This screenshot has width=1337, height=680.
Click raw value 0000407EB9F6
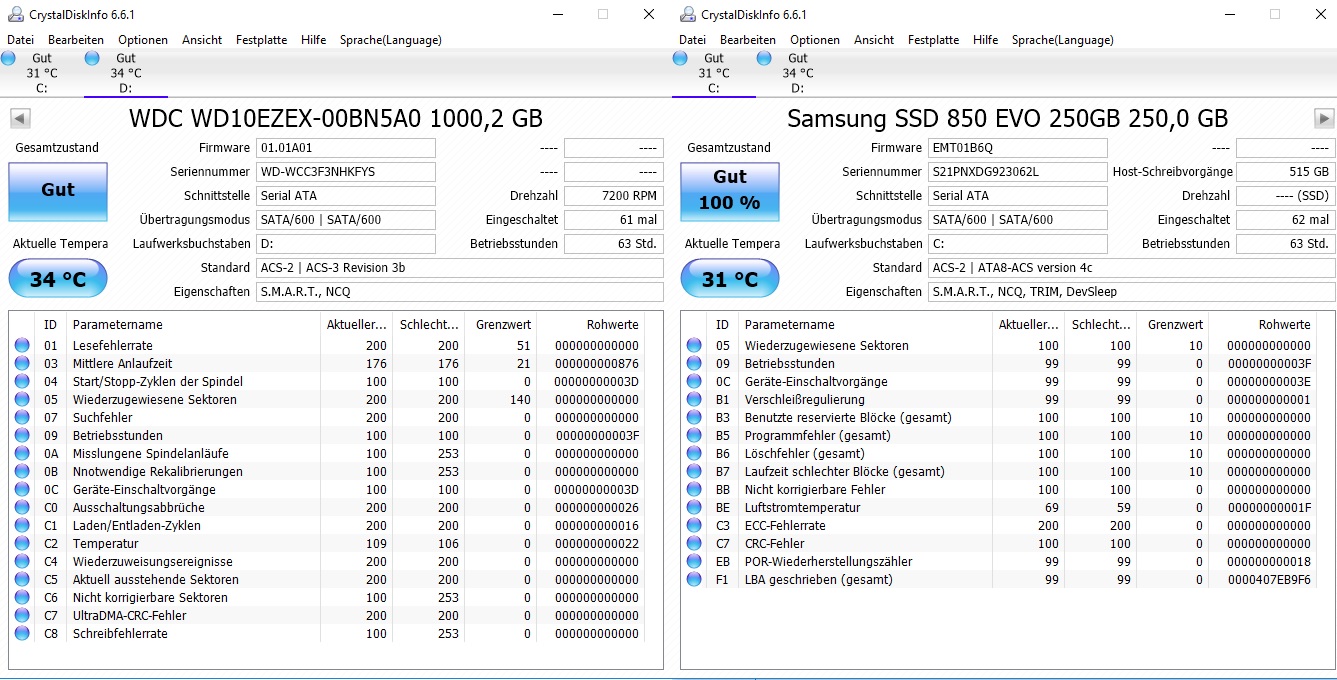coord(1269,580)
